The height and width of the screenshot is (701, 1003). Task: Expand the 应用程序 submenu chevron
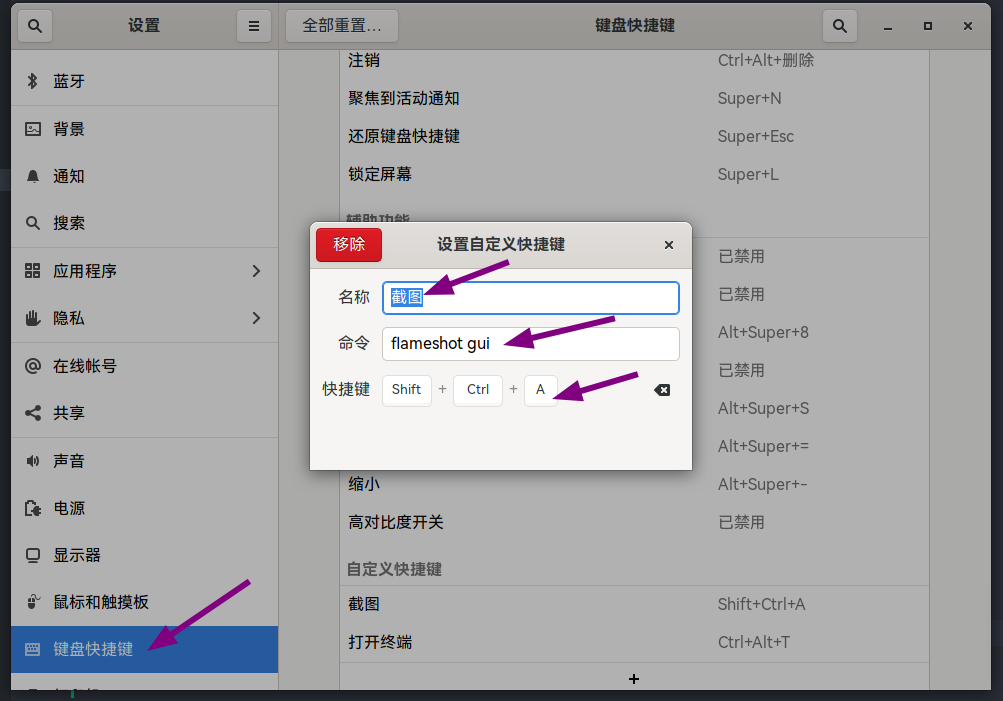point(256,271)
